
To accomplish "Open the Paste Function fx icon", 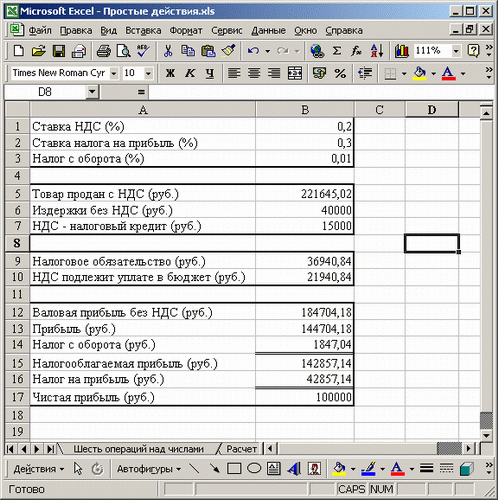I will (x=356, y=51).
